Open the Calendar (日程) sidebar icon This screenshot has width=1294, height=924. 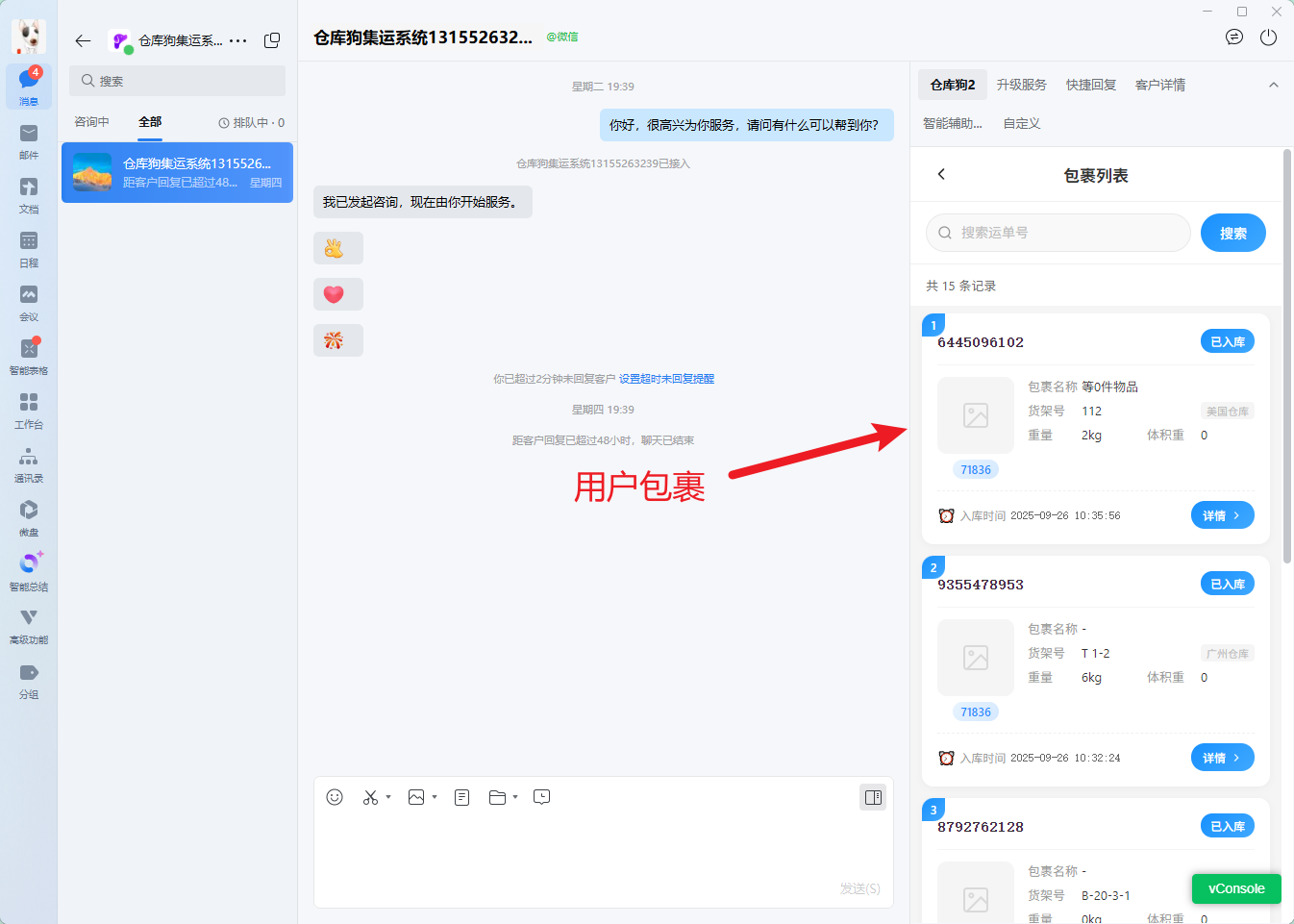point(29,248)
